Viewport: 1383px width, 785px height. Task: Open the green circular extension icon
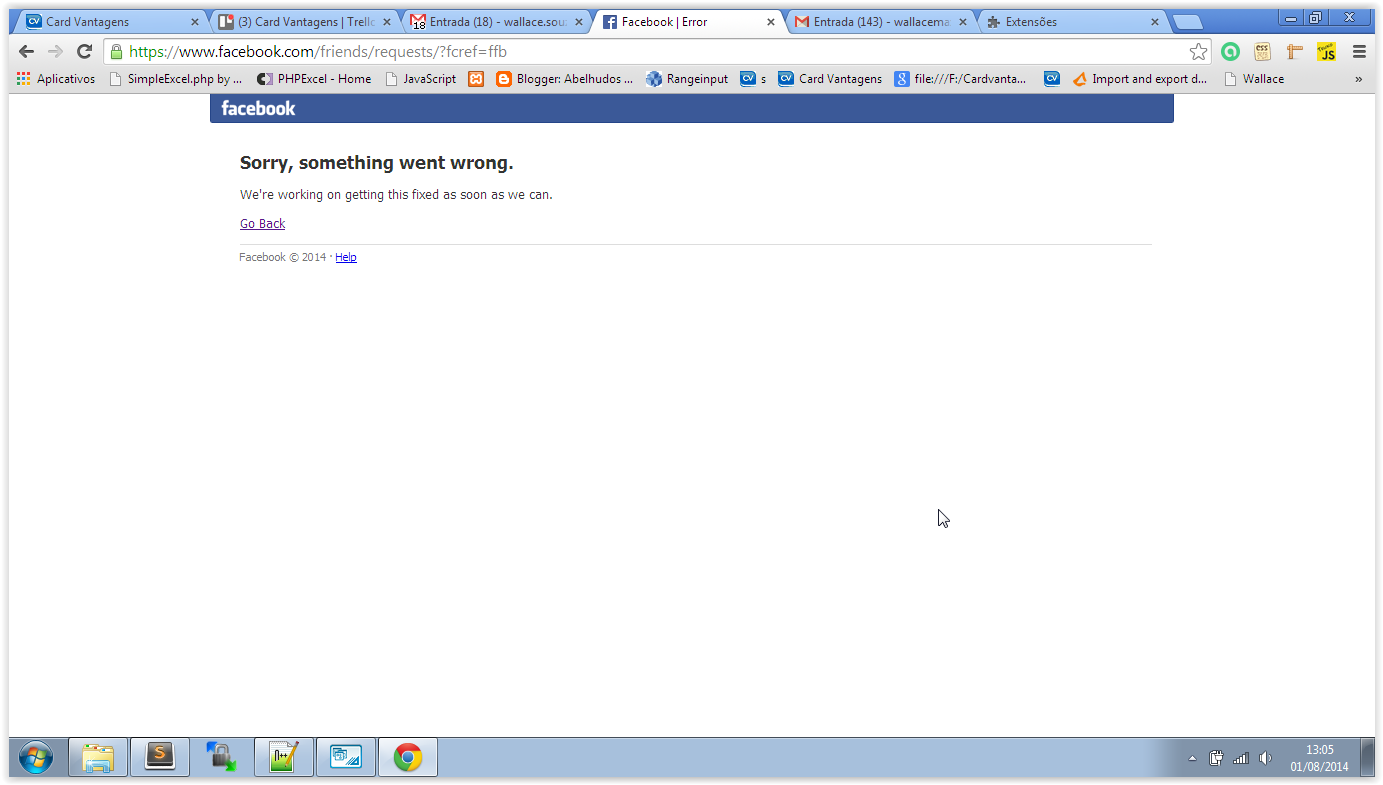1230,52
